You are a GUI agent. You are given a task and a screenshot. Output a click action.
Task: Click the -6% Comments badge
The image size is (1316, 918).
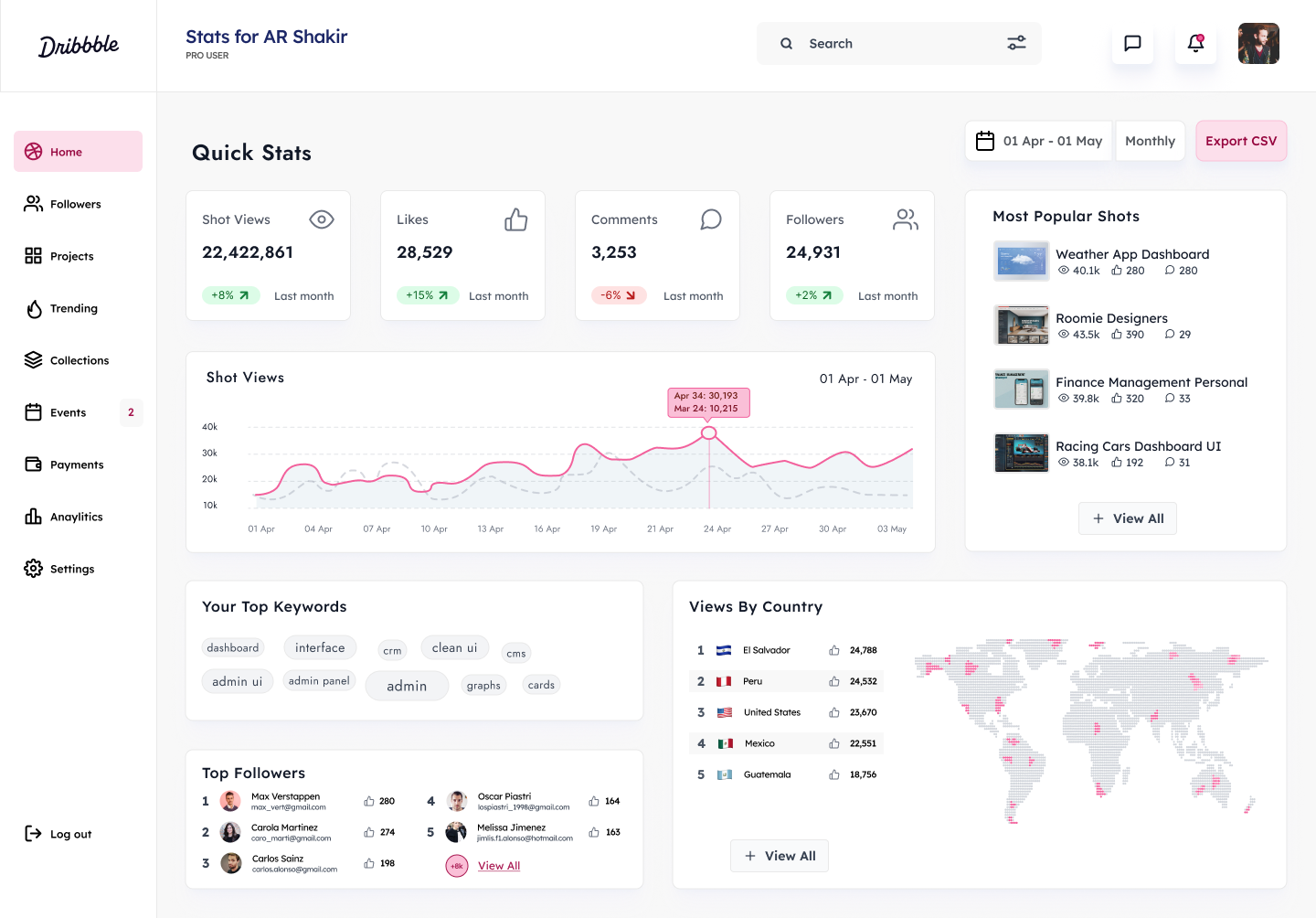pos(619,295)
